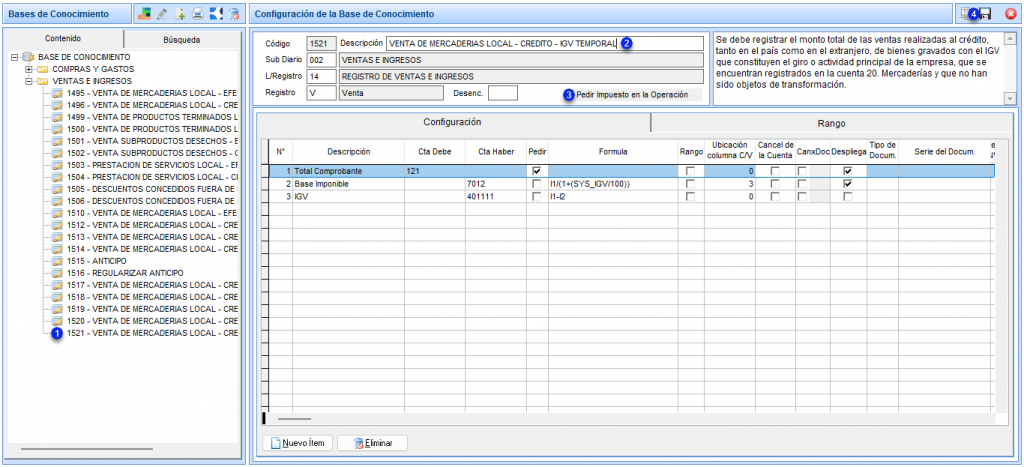Click the new document plus icon
This screenshot has height=467, width=1024.
(181, 13)
